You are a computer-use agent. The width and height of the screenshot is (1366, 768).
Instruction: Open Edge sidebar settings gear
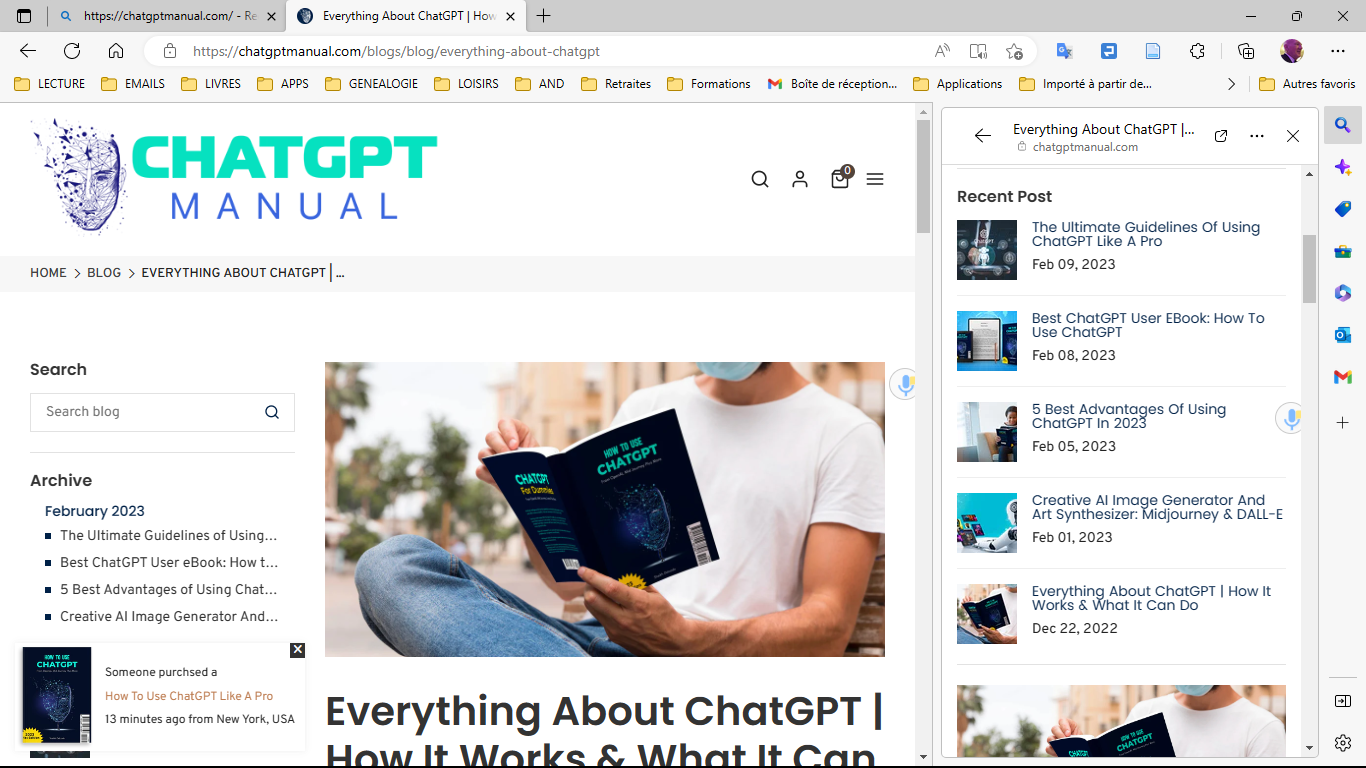[1343, 743]
